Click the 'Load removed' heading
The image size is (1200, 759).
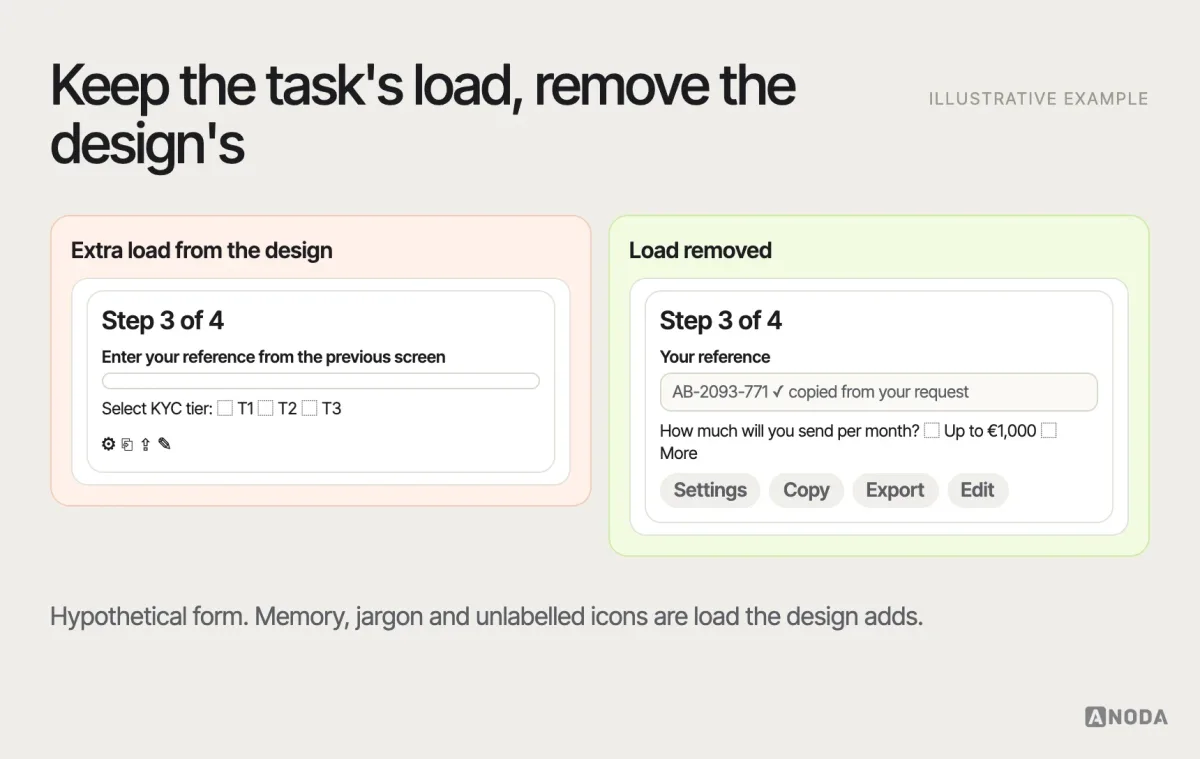(700, 250)
